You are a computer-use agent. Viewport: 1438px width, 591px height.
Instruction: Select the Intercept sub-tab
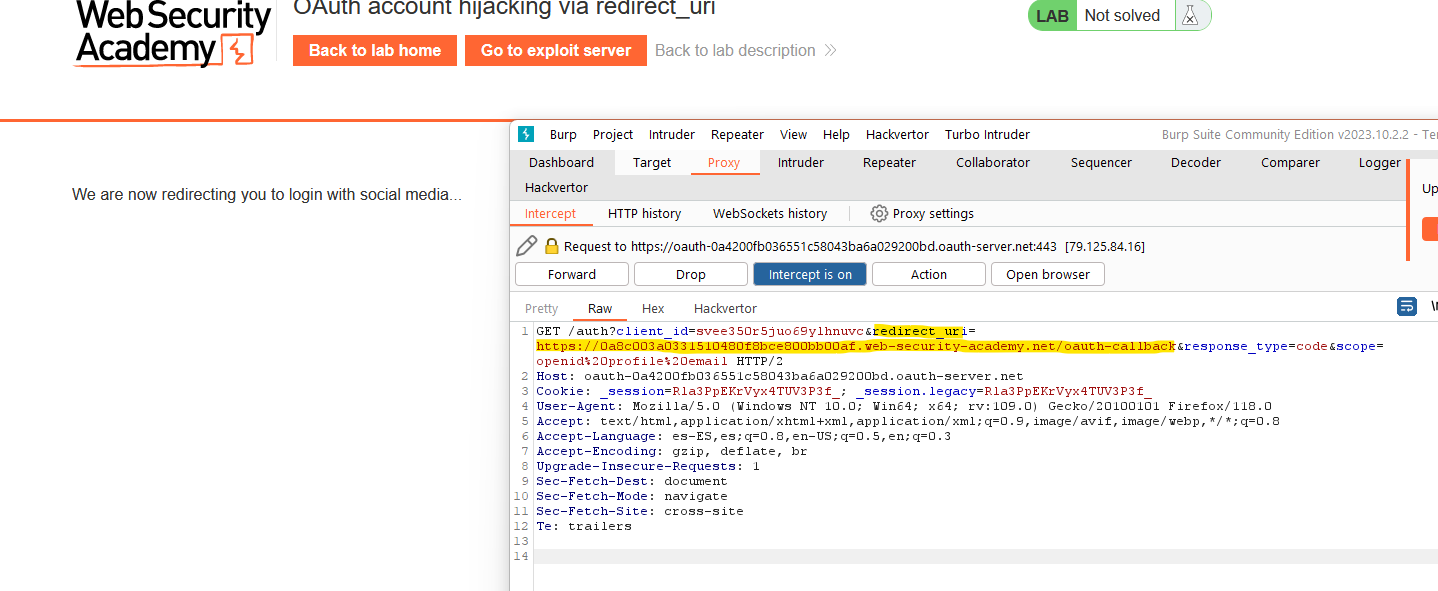(x=550, y=213)
